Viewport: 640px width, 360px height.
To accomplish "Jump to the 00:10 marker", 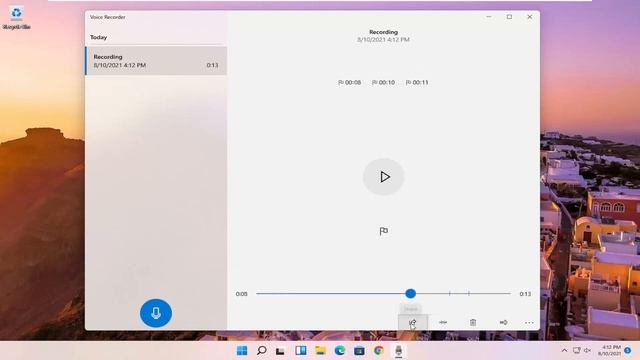I will click(383, 82).
